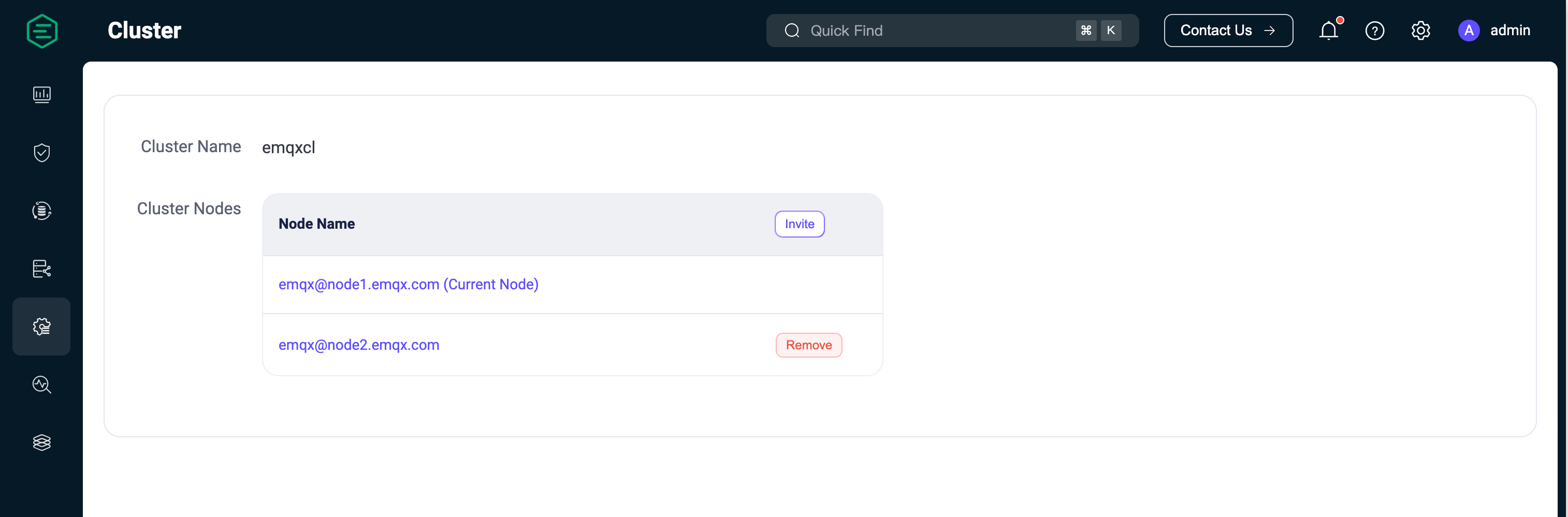Image resolution: width=1568 pixels, height=517 pixels.
Task: Click the purple admin avatar
Action: tap(1468, 31)
